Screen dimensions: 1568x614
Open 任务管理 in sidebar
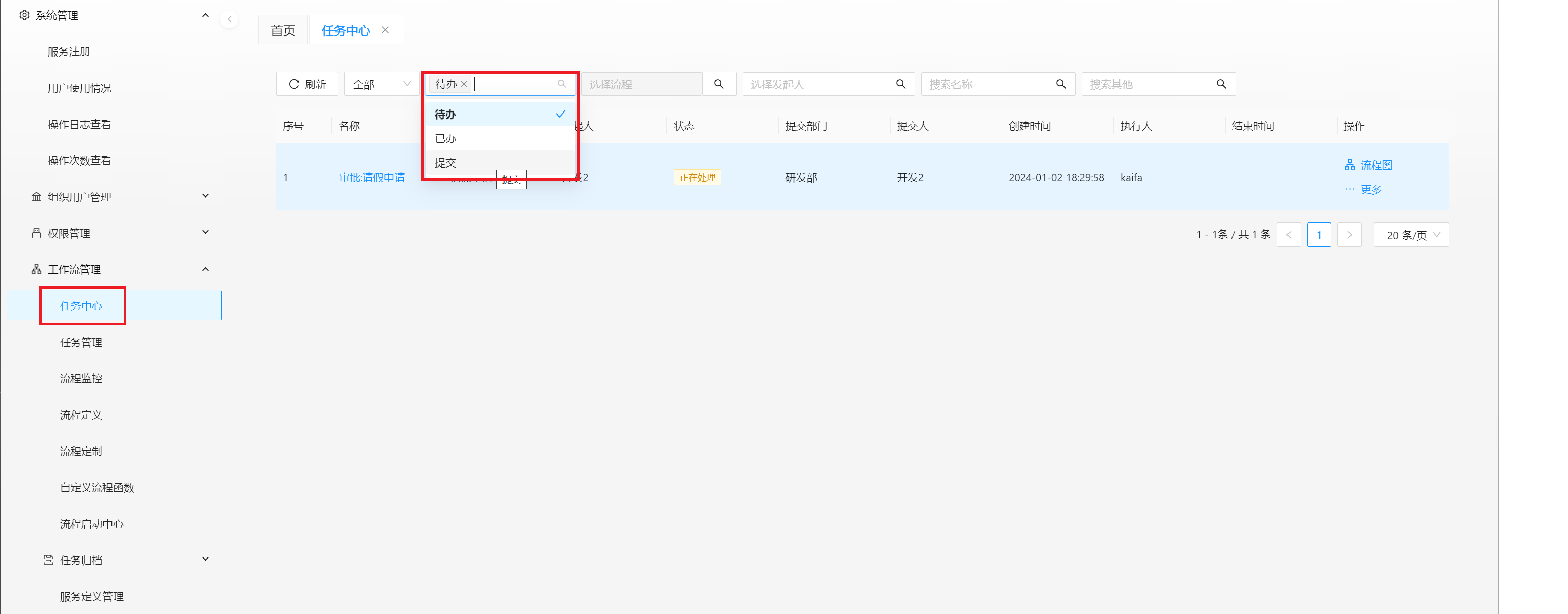pyautogui.click(x=81, y=342)
